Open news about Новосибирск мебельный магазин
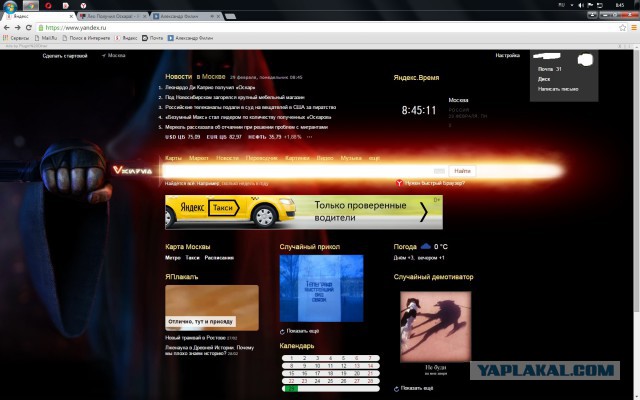 pyautogui.click(x=235, y=97)
